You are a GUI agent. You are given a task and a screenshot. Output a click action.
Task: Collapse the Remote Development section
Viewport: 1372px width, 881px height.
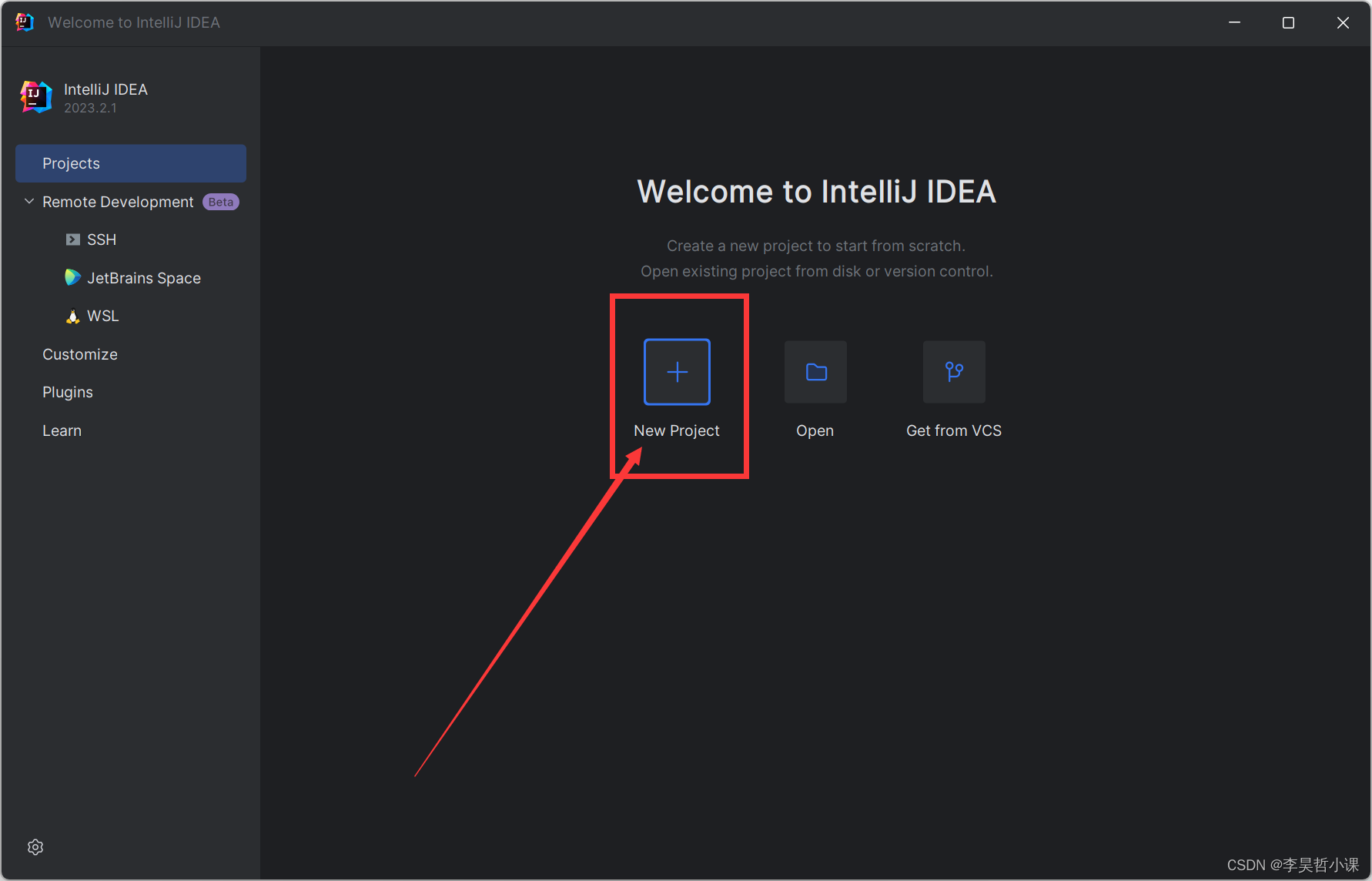[x=29, y=202]
